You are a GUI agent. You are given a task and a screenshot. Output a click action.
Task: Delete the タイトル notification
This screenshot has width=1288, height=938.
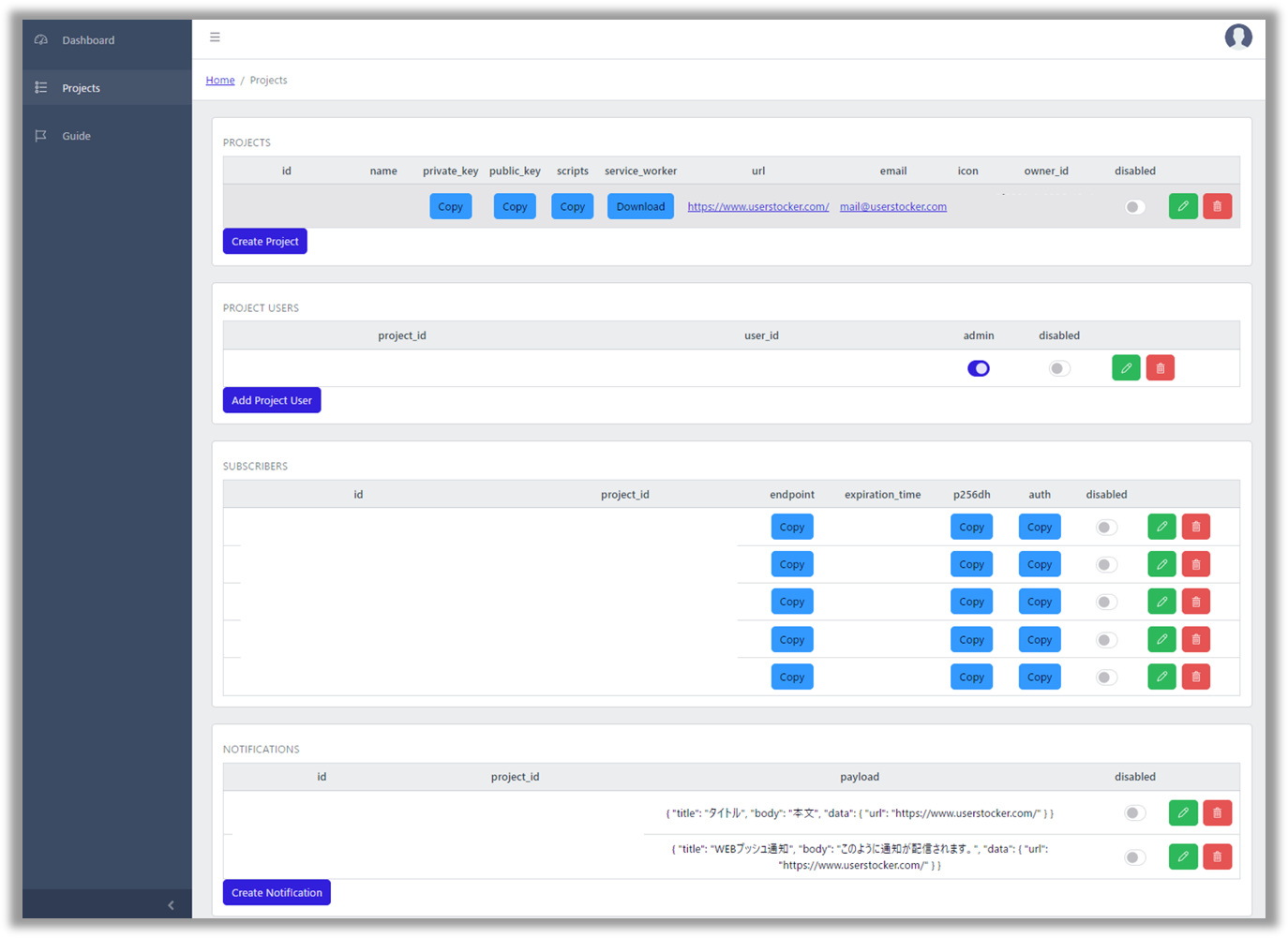click(1217, 812)
